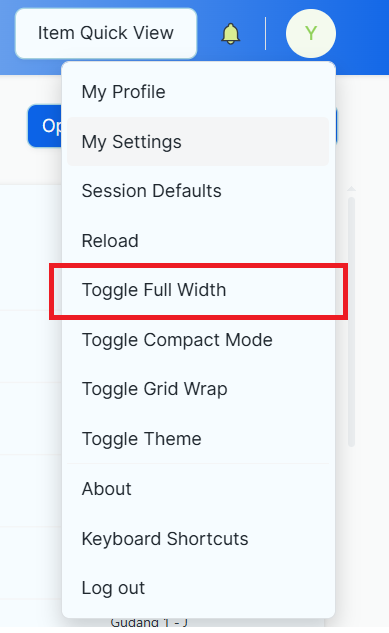
Task: Open the Item Quick View button
Action: click(106, 34)
